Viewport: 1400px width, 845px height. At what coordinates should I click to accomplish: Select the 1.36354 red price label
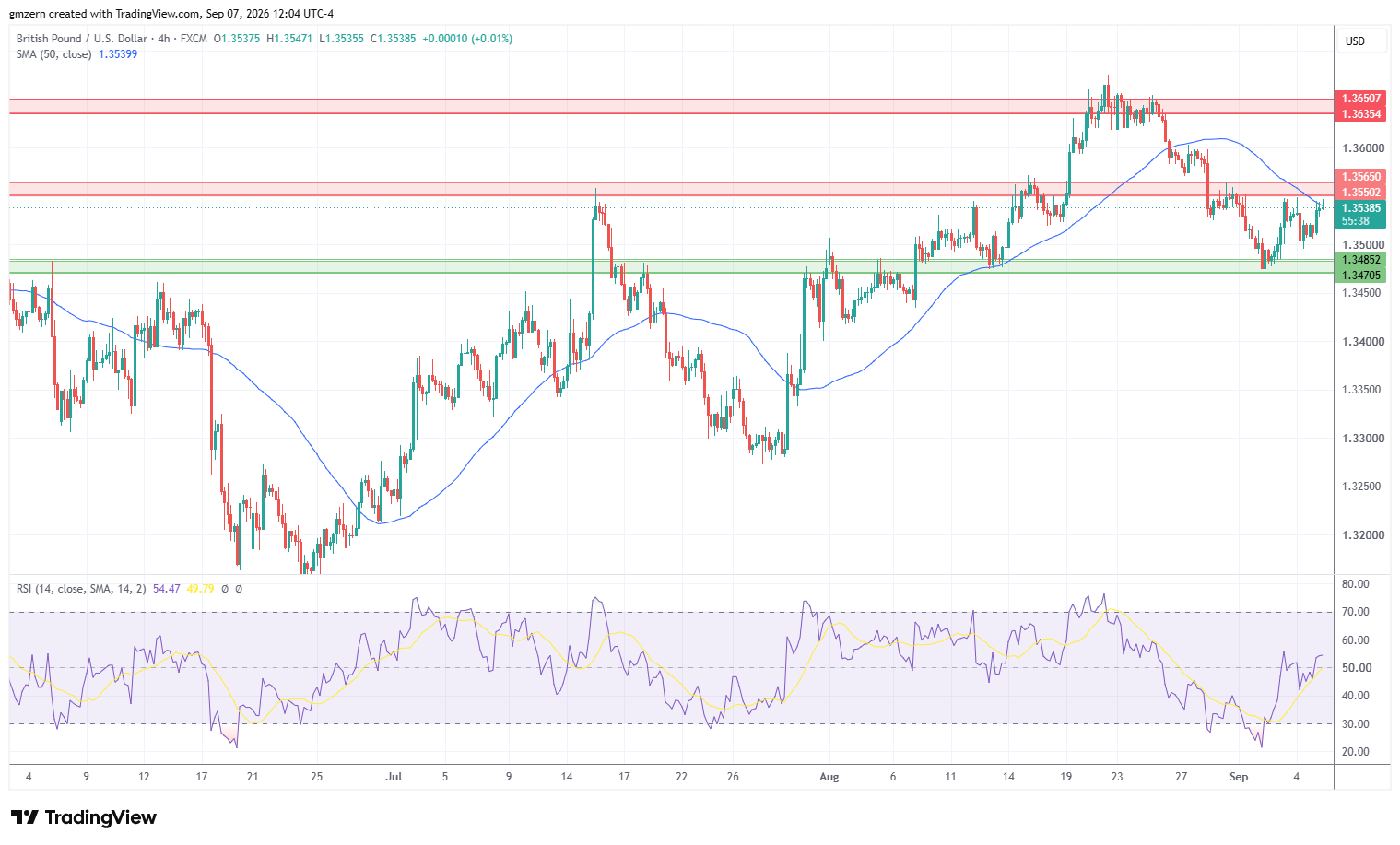pos(1360,114)
